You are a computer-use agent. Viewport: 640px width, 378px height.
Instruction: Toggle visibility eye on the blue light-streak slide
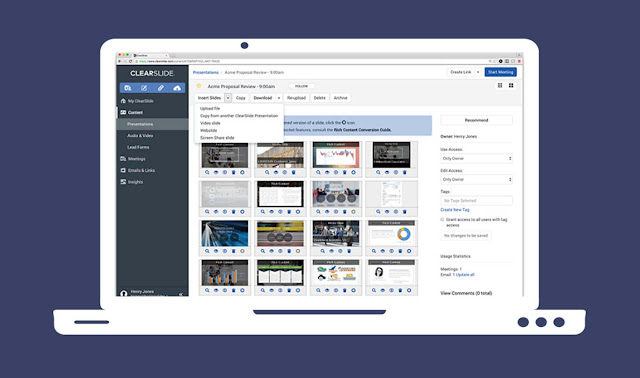point(216,251)
